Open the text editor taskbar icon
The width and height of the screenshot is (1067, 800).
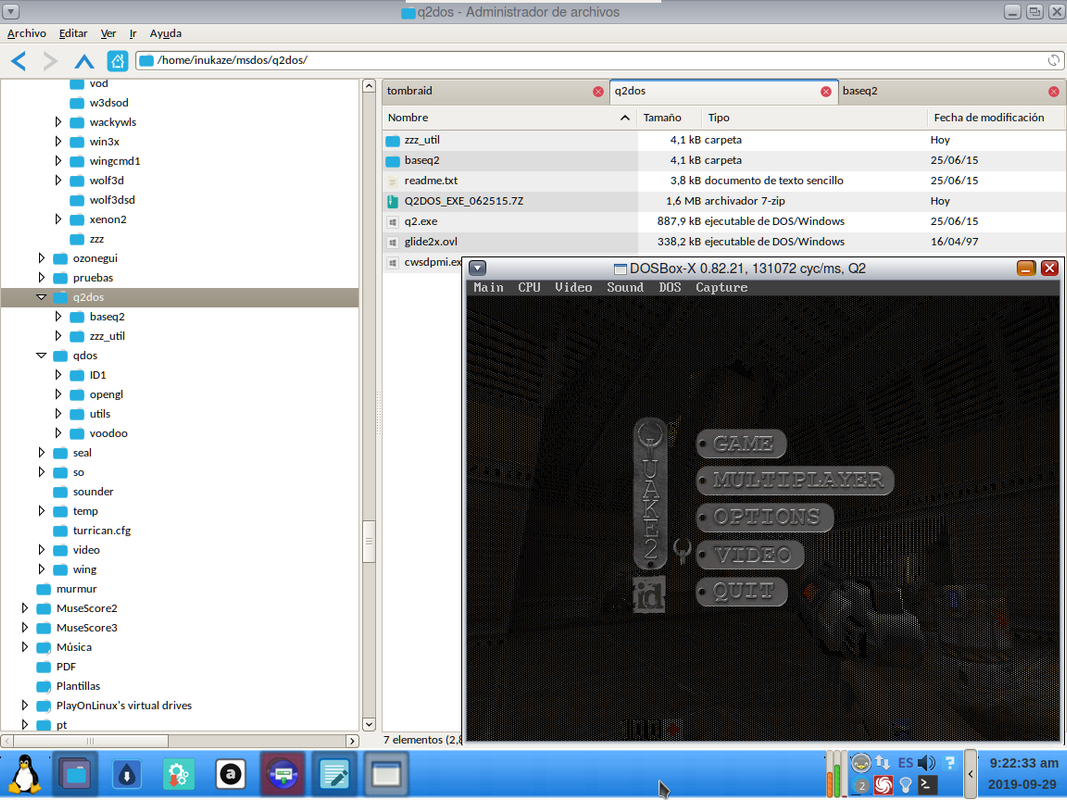point(334,774)
